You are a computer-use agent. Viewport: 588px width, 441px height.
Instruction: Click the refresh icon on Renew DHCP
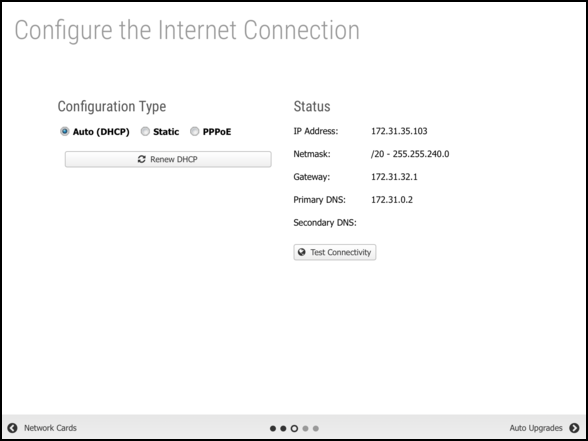tap(141, 159)
